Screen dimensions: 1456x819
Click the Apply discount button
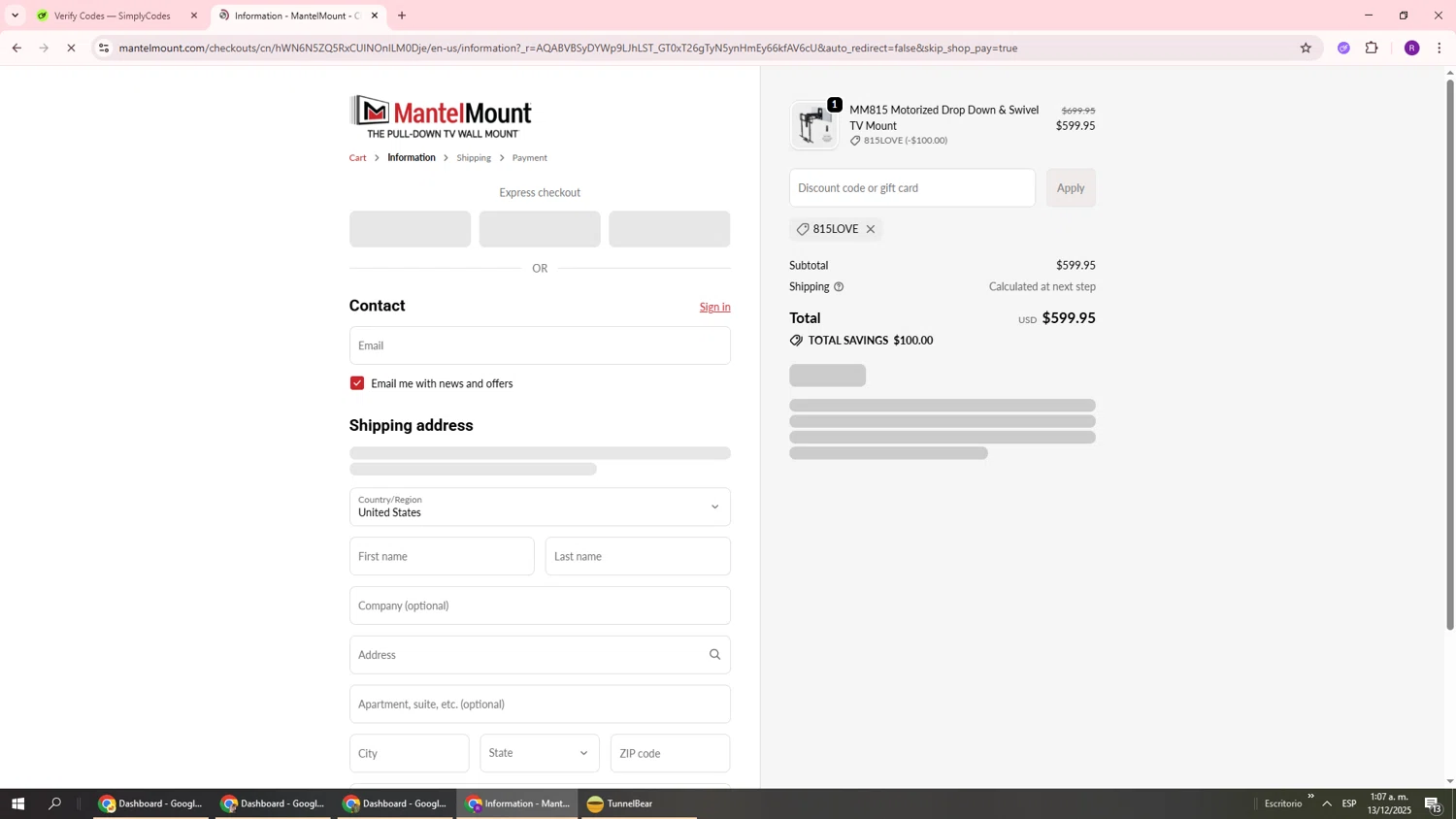coord(1071,188)
